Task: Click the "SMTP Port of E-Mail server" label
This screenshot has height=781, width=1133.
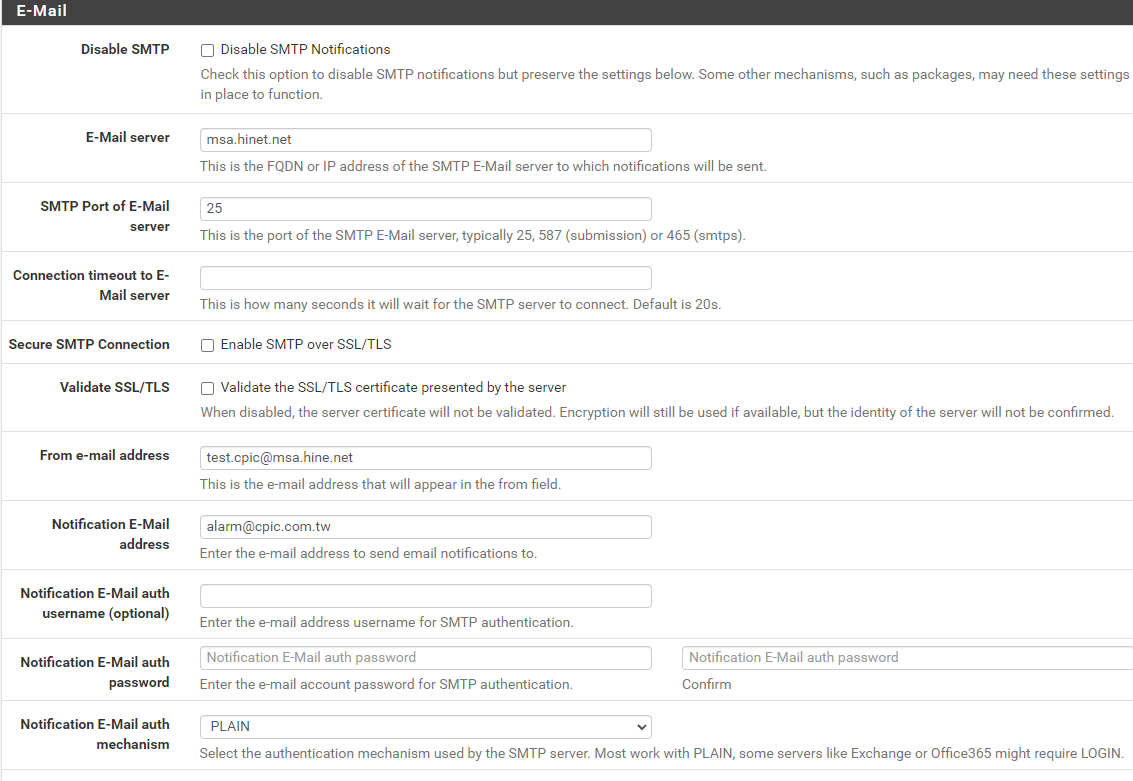Action: pos(105,216)
